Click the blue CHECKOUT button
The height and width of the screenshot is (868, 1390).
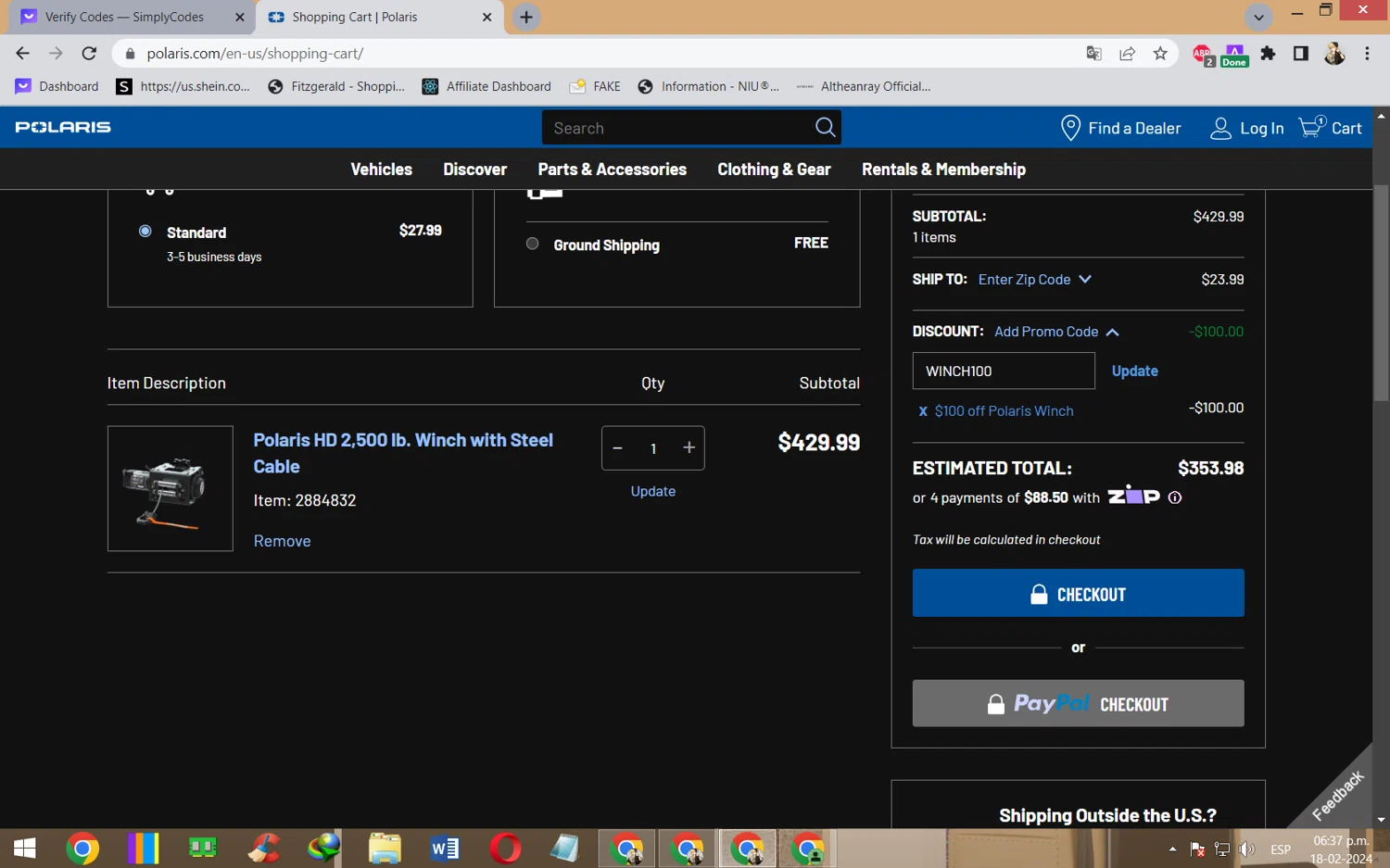[x=1078, y=593]
